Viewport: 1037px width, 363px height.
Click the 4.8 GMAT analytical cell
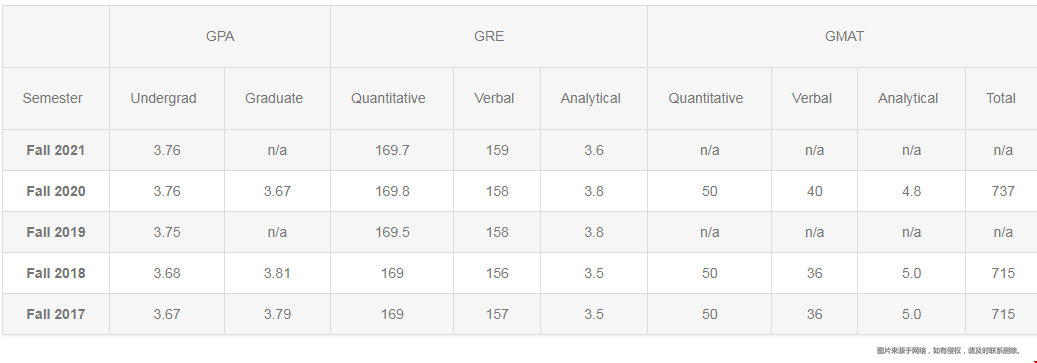tap(911, 191)
